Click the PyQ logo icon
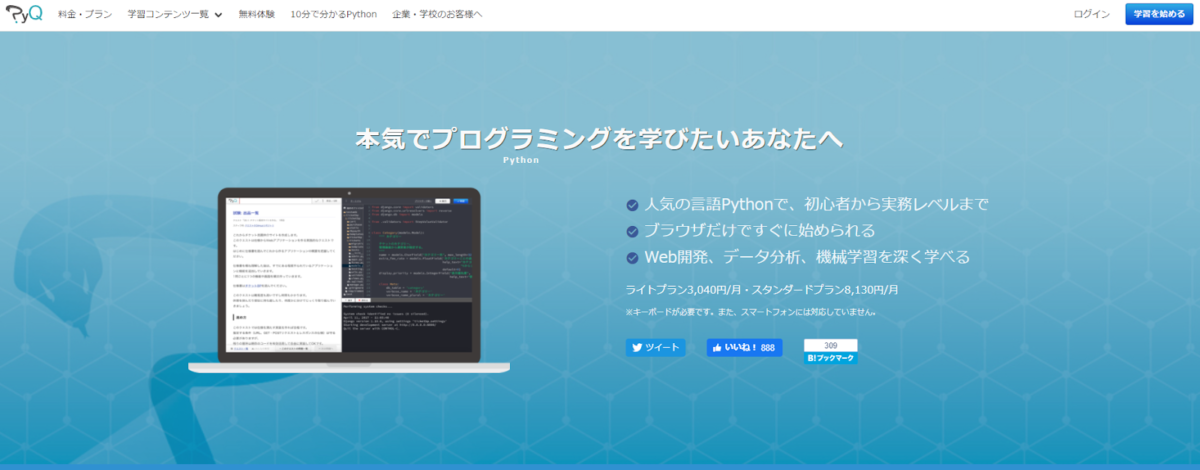Image resolution: width=1200 pixels, height=470 pixels. 23,14
